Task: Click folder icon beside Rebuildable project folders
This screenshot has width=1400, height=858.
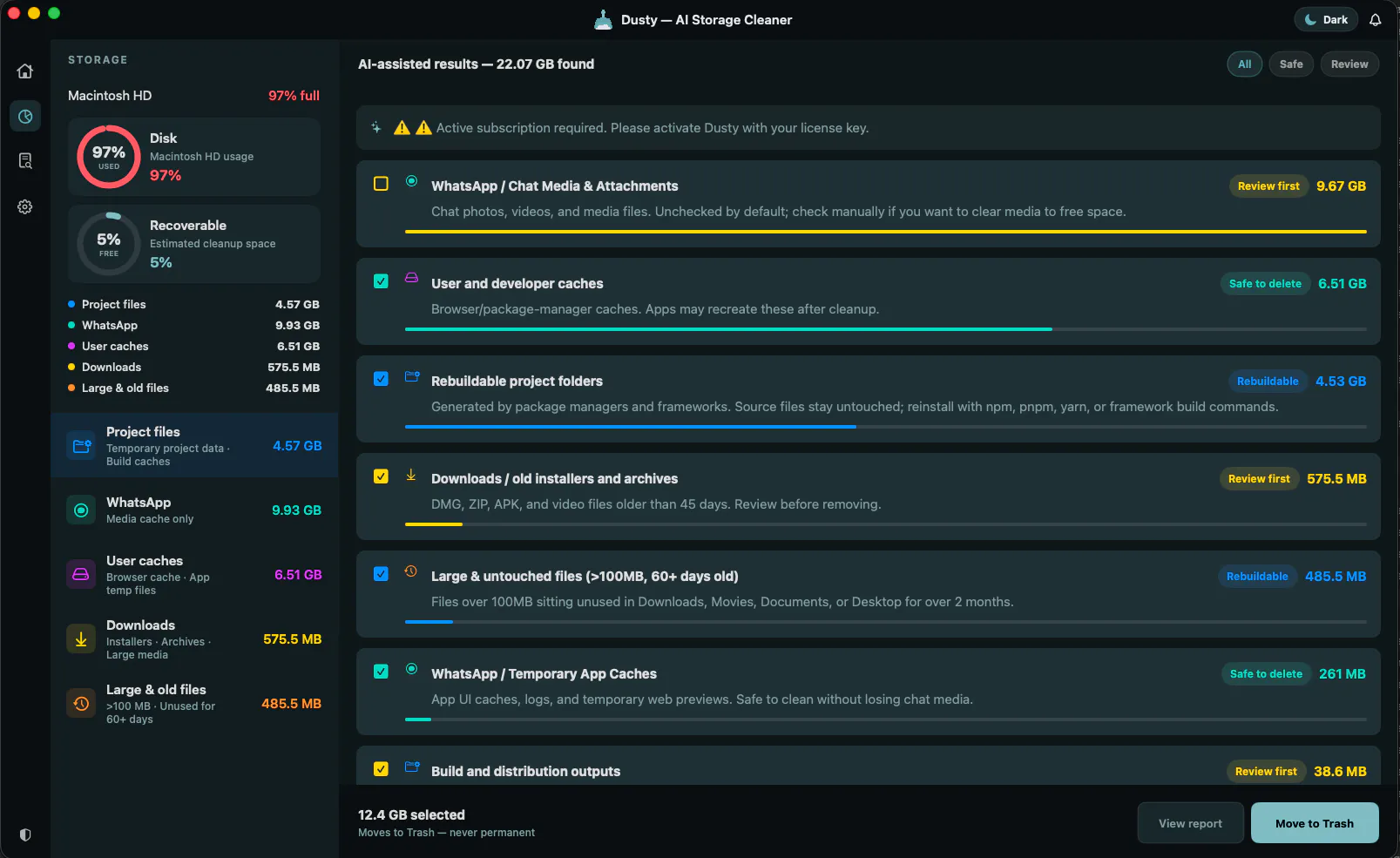Action: 412,376
